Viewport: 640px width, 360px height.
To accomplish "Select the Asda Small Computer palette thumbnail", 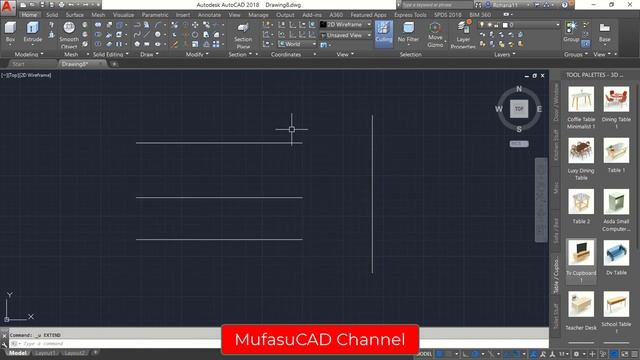I will 616,202.
